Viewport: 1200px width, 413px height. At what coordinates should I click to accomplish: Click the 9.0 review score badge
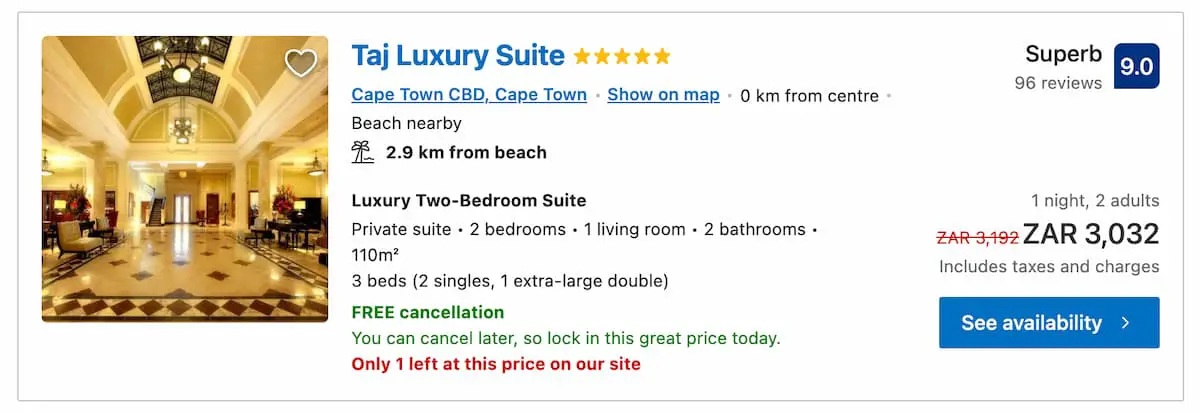pos(1136,66)
